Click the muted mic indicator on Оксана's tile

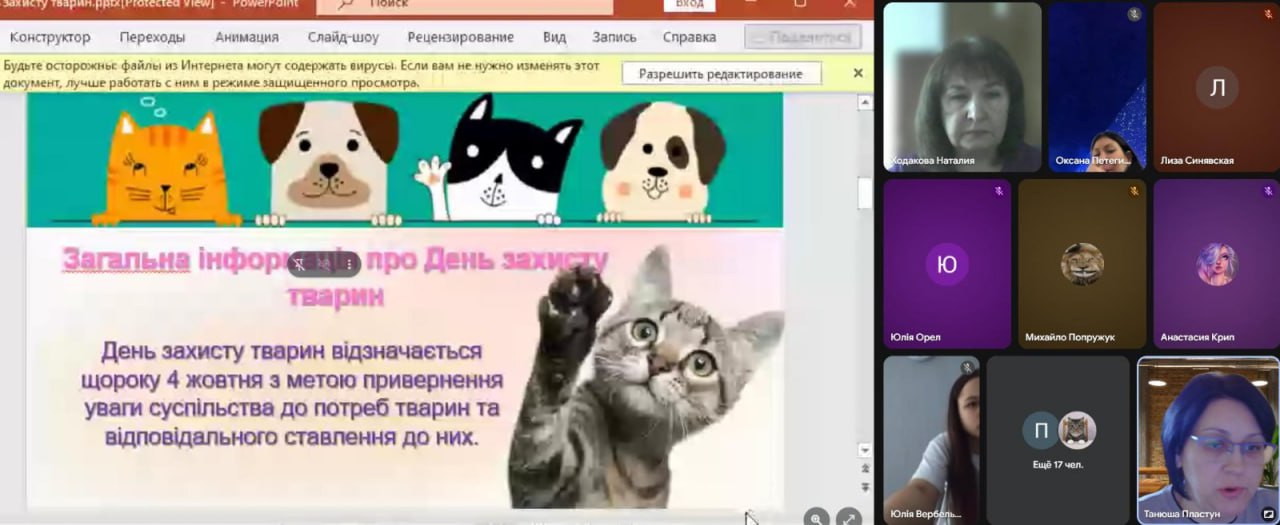[x=1134, y=14]
